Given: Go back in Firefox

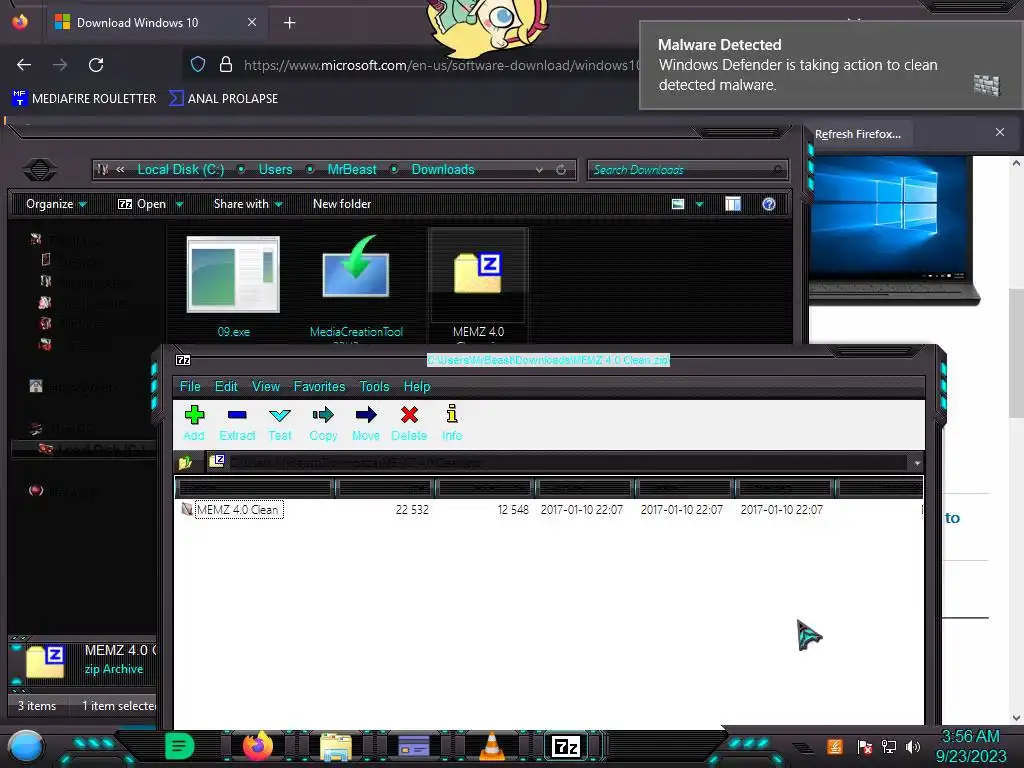Looking at the screenshot, I should click(x=24, y=65).
